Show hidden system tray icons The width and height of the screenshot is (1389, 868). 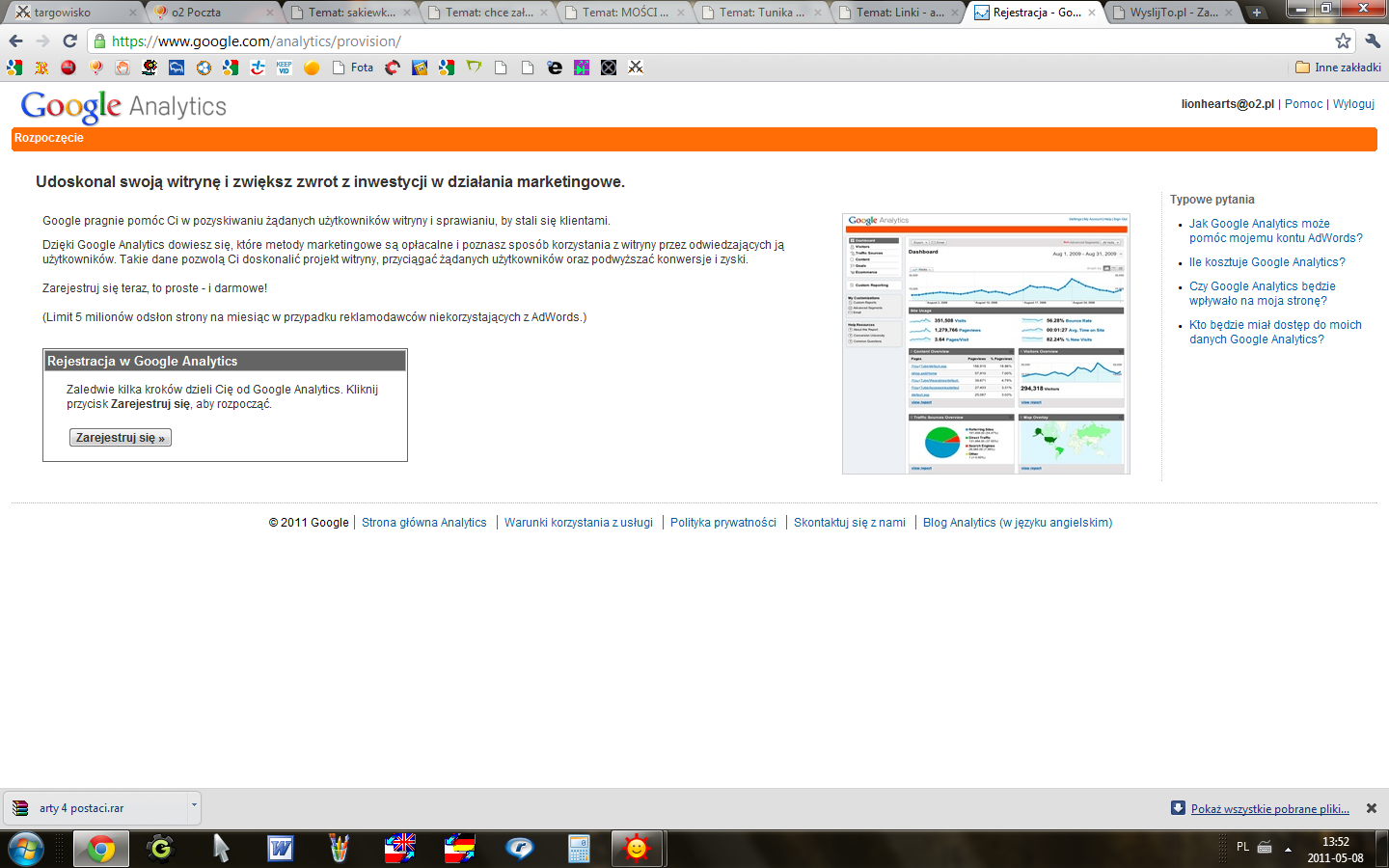tap(1288, 850)
